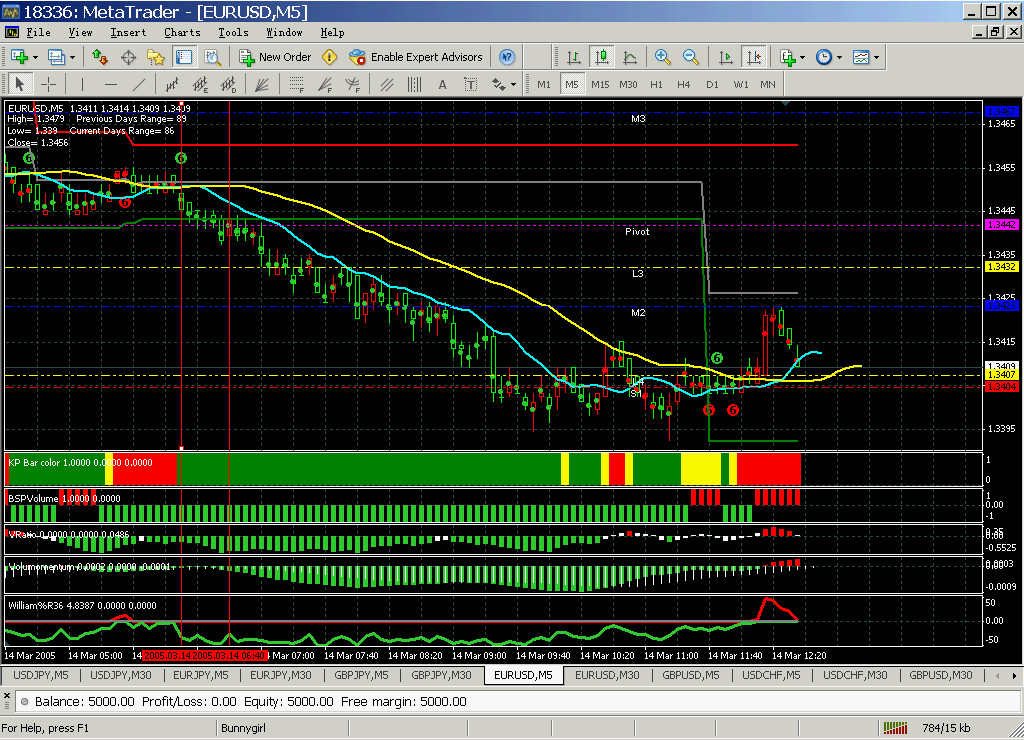Open the Indicators list icon

point(788,57)
